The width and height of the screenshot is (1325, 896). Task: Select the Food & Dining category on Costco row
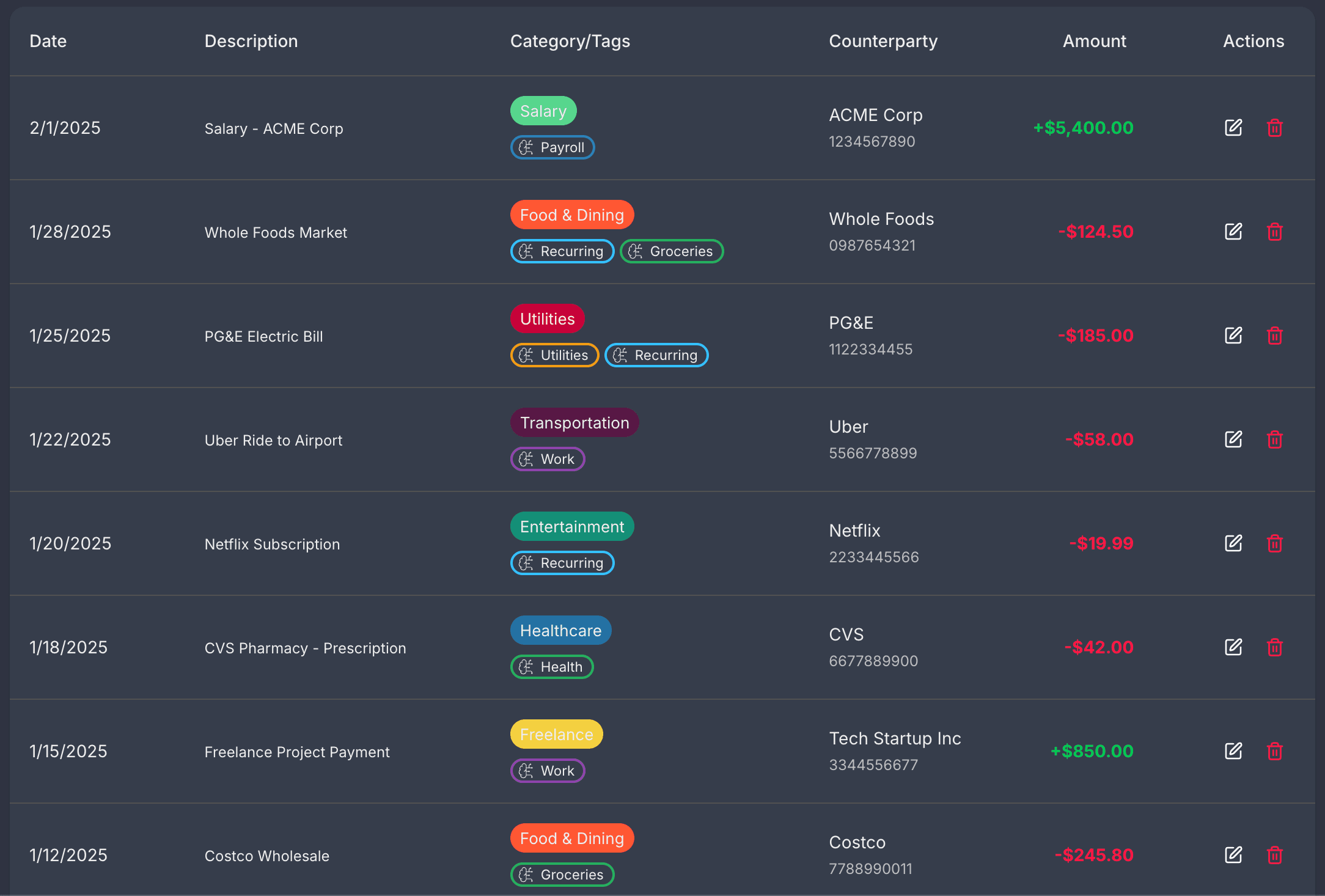(572, 838)
